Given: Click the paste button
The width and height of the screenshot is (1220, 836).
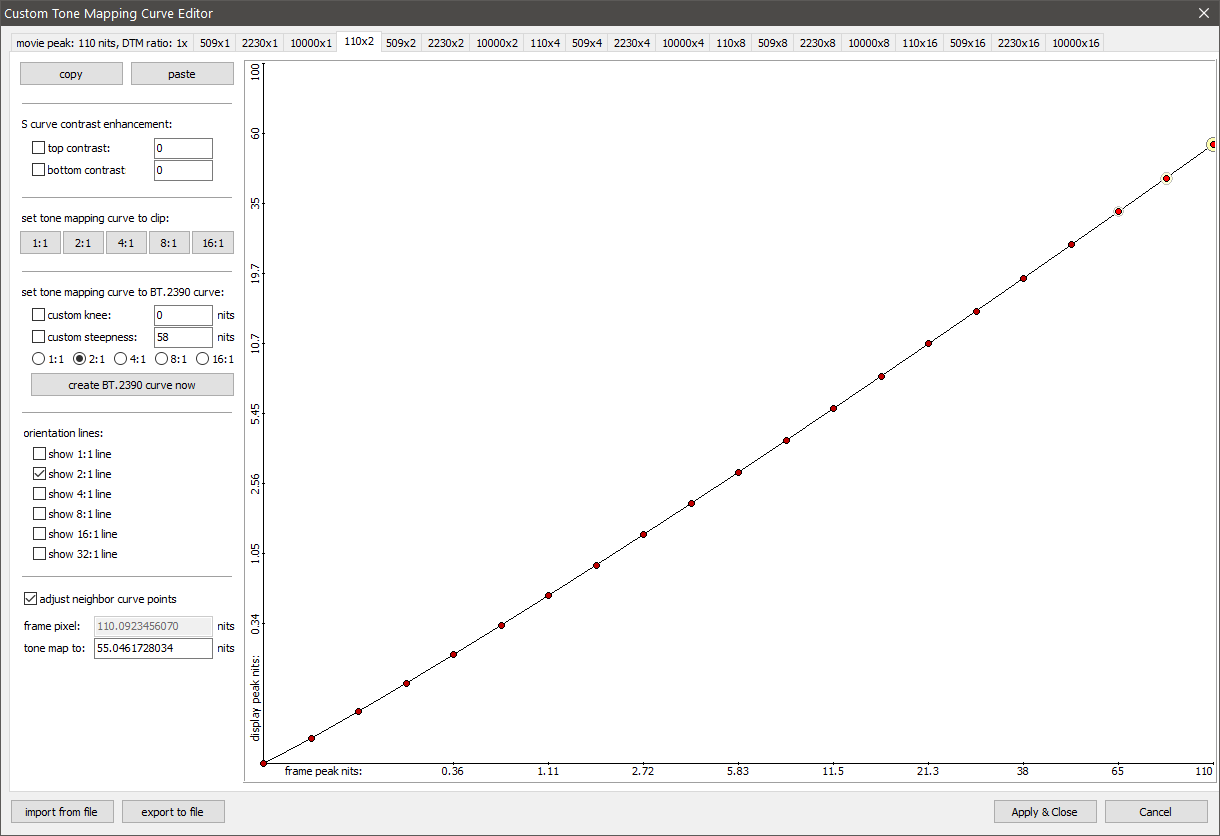Looking at the screenshot, I should click(182, 74).
